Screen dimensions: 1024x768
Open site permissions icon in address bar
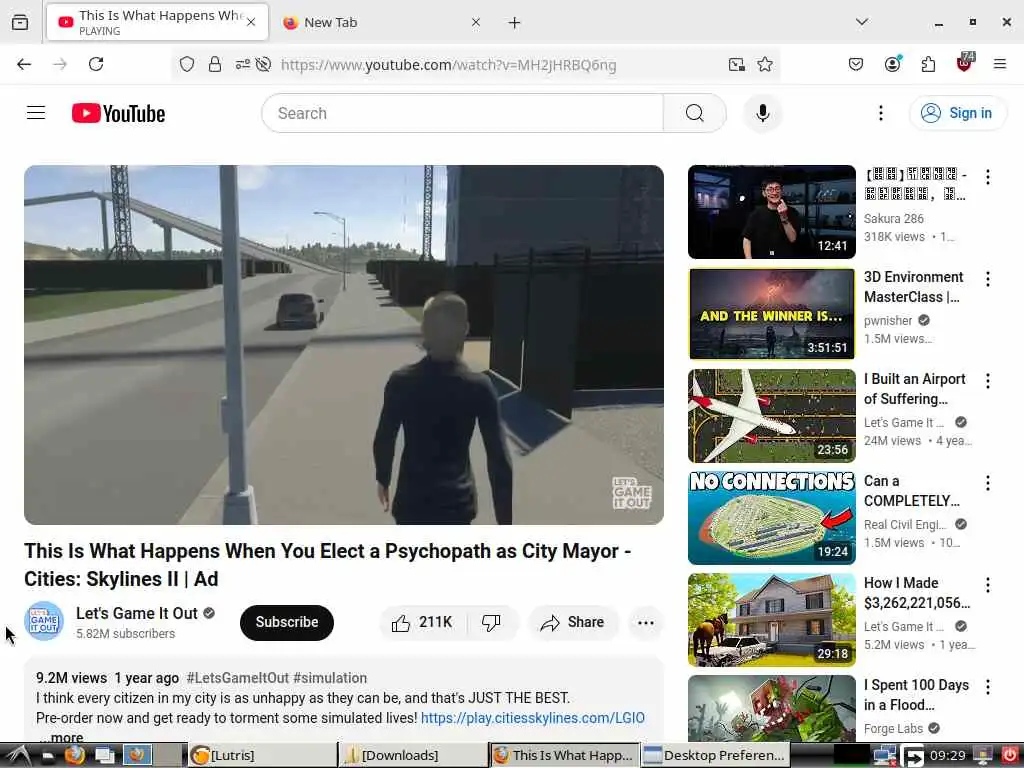pyautogui.click(x=242, y=64)
